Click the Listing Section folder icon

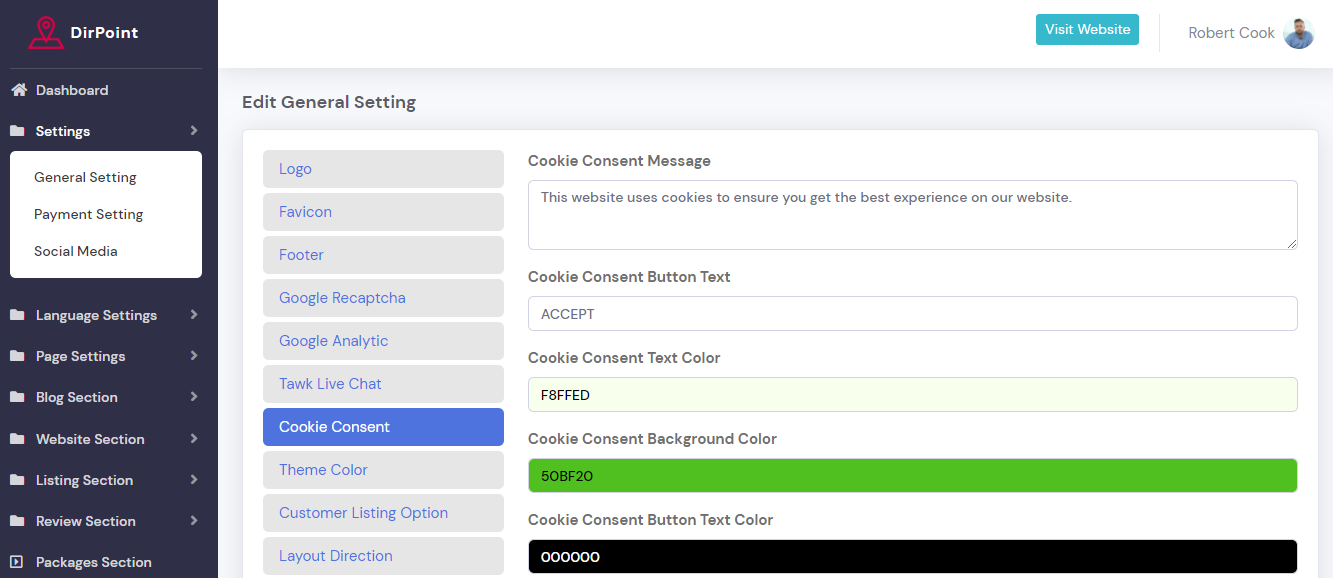coord(18,480)
